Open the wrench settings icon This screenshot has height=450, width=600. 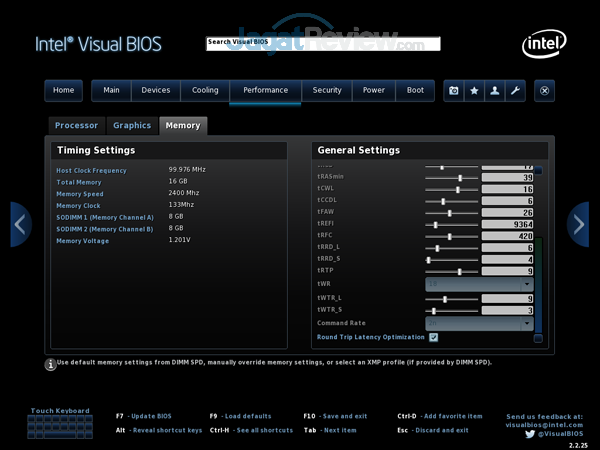[514, 90]
